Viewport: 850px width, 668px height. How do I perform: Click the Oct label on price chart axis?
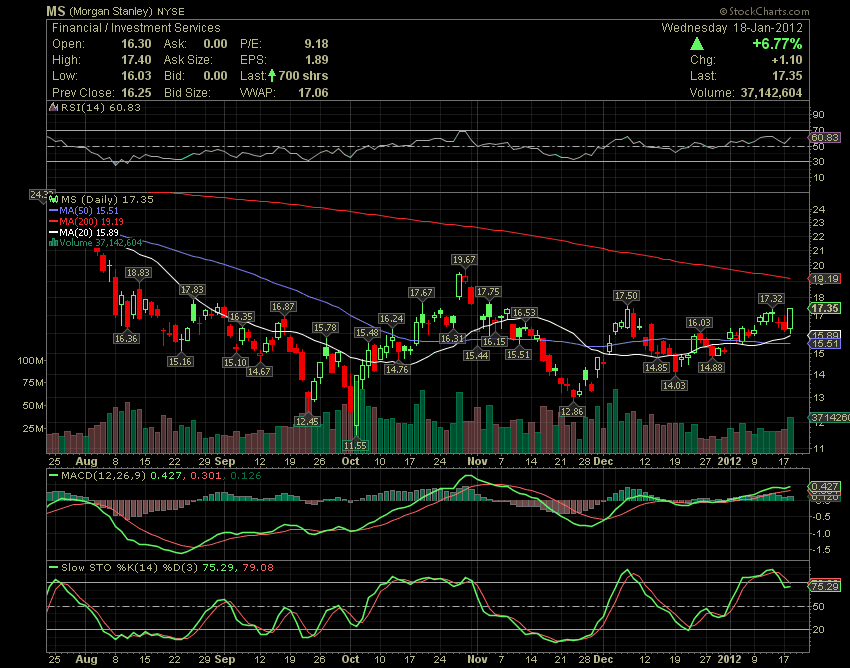pos(351,461)
